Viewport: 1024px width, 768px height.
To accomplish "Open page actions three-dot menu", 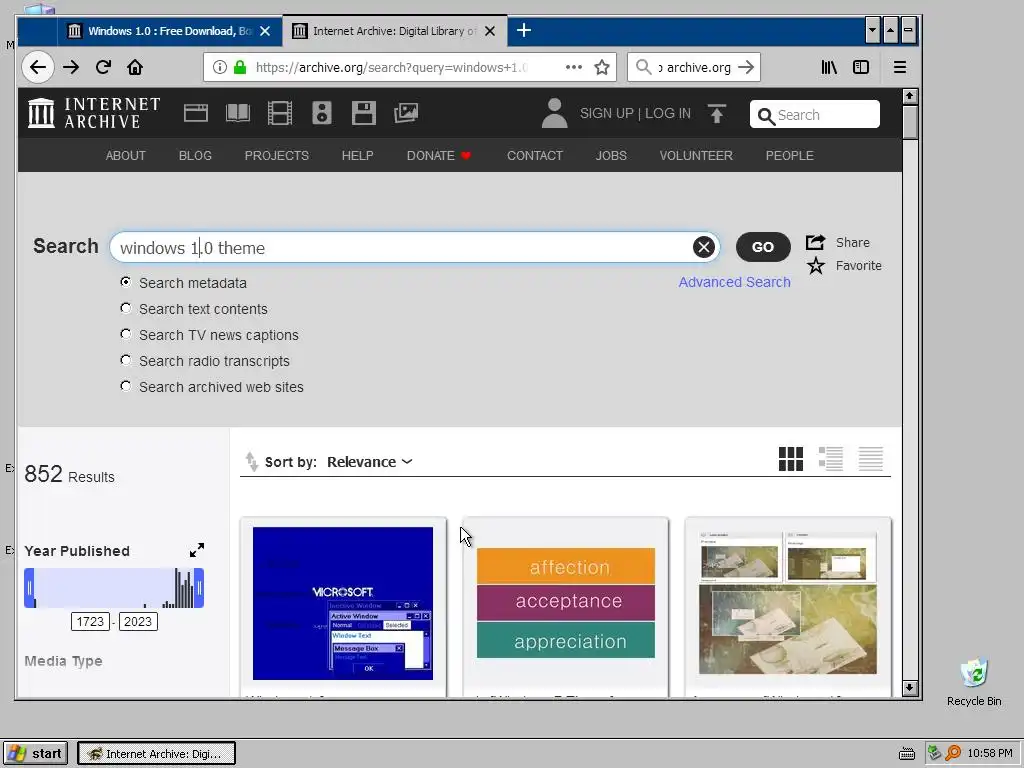I will pyautogui.click(x=573, y=67).
